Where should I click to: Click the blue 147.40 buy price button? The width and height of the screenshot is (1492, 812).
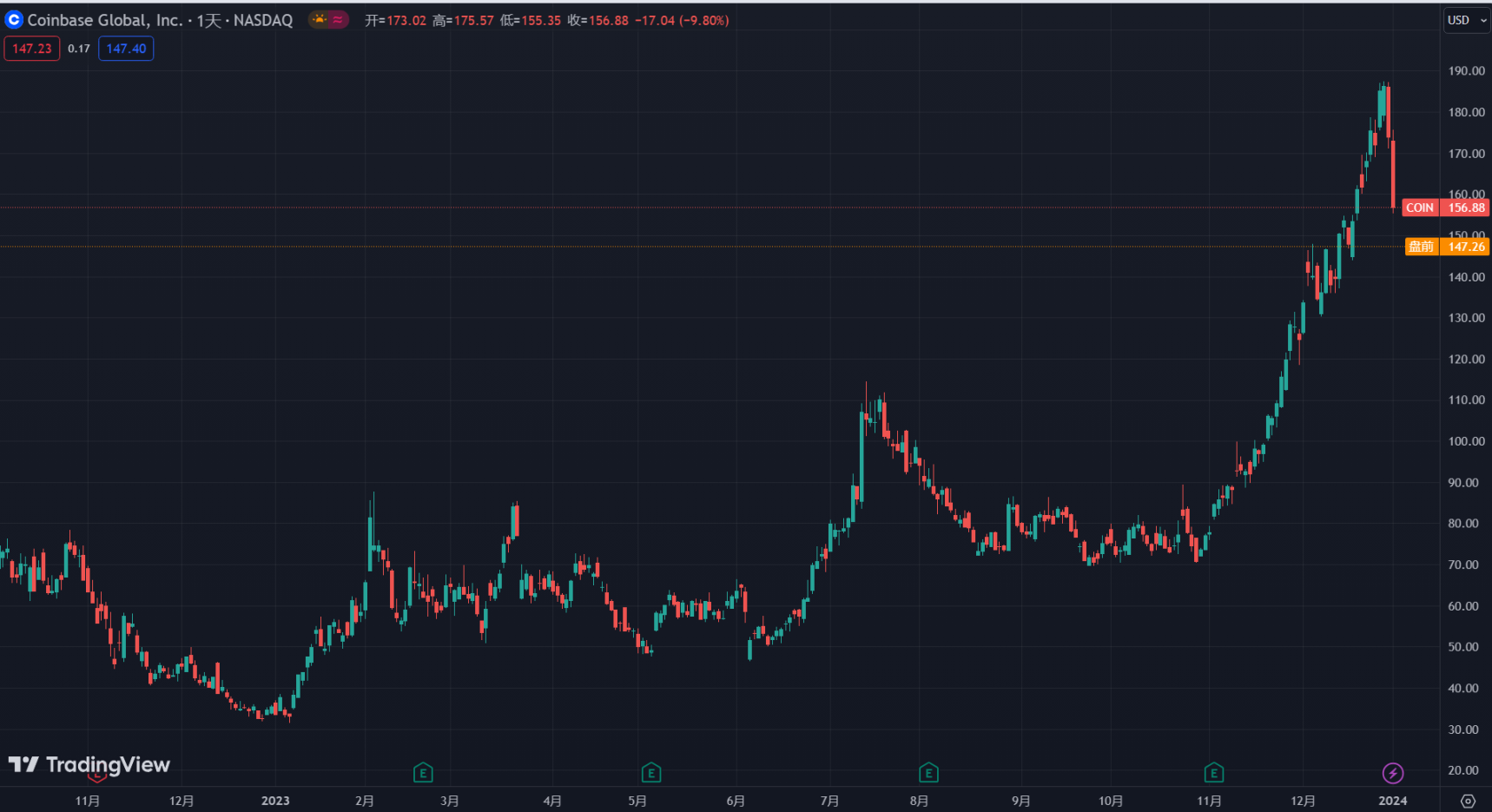[126, 49]
